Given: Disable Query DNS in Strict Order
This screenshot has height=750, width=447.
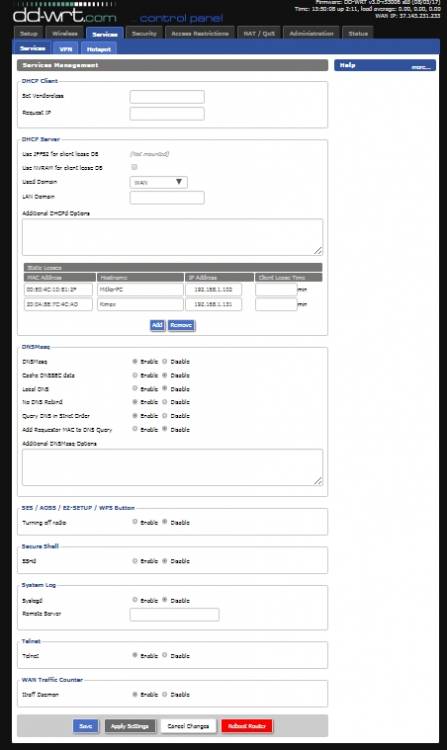Looking at the screenshot, I should pos(164,416).
